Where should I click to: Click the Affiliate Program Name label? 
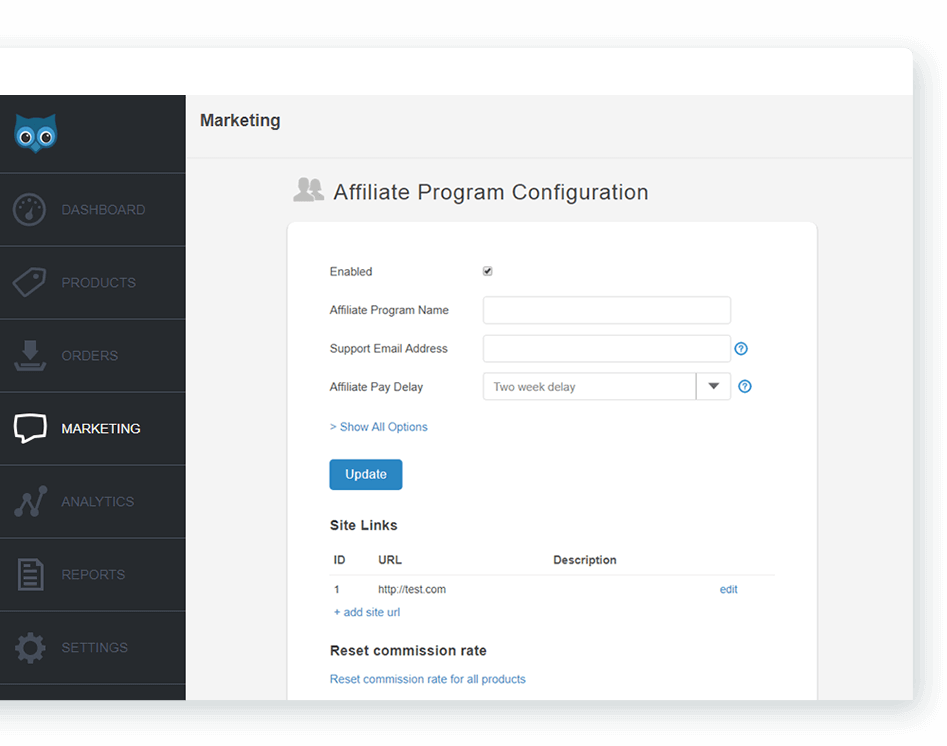click(x=389, y=310)
